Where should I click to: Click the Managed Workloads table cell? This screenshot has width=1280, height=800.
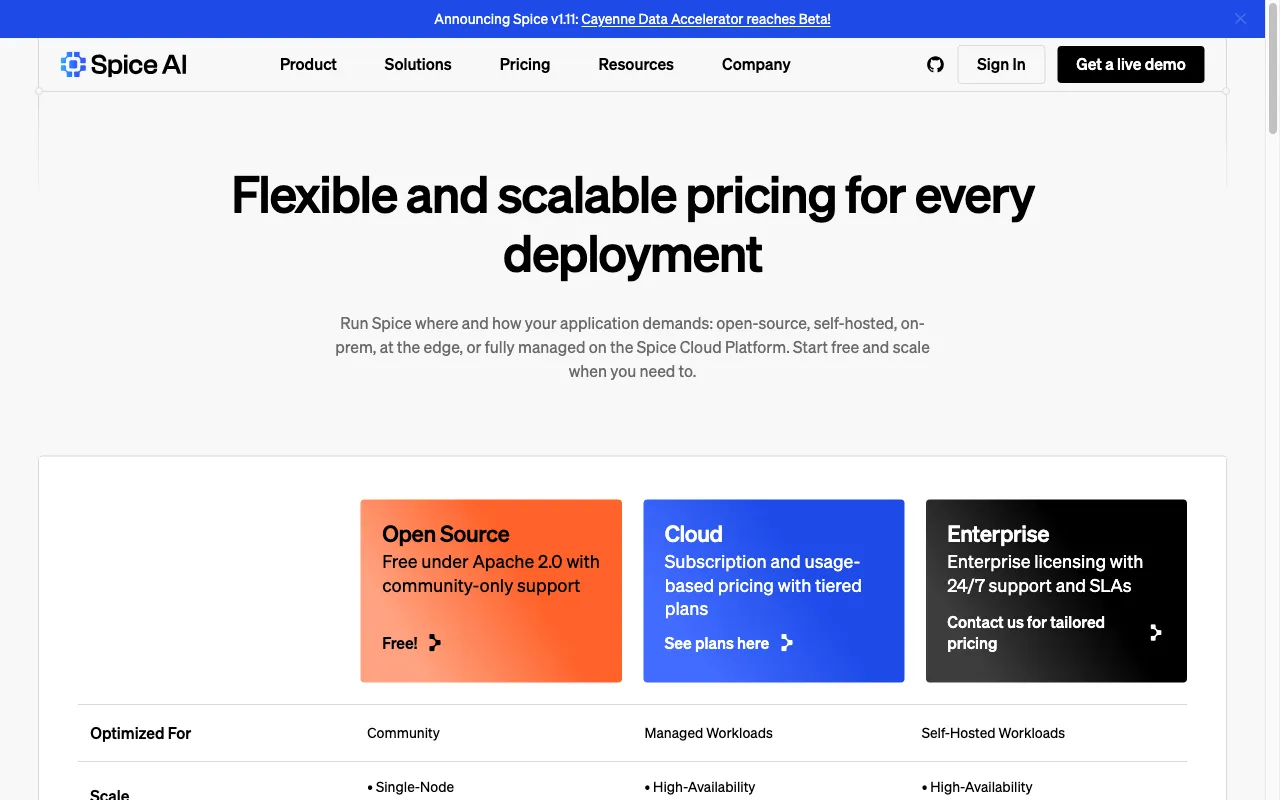point(708,733)
